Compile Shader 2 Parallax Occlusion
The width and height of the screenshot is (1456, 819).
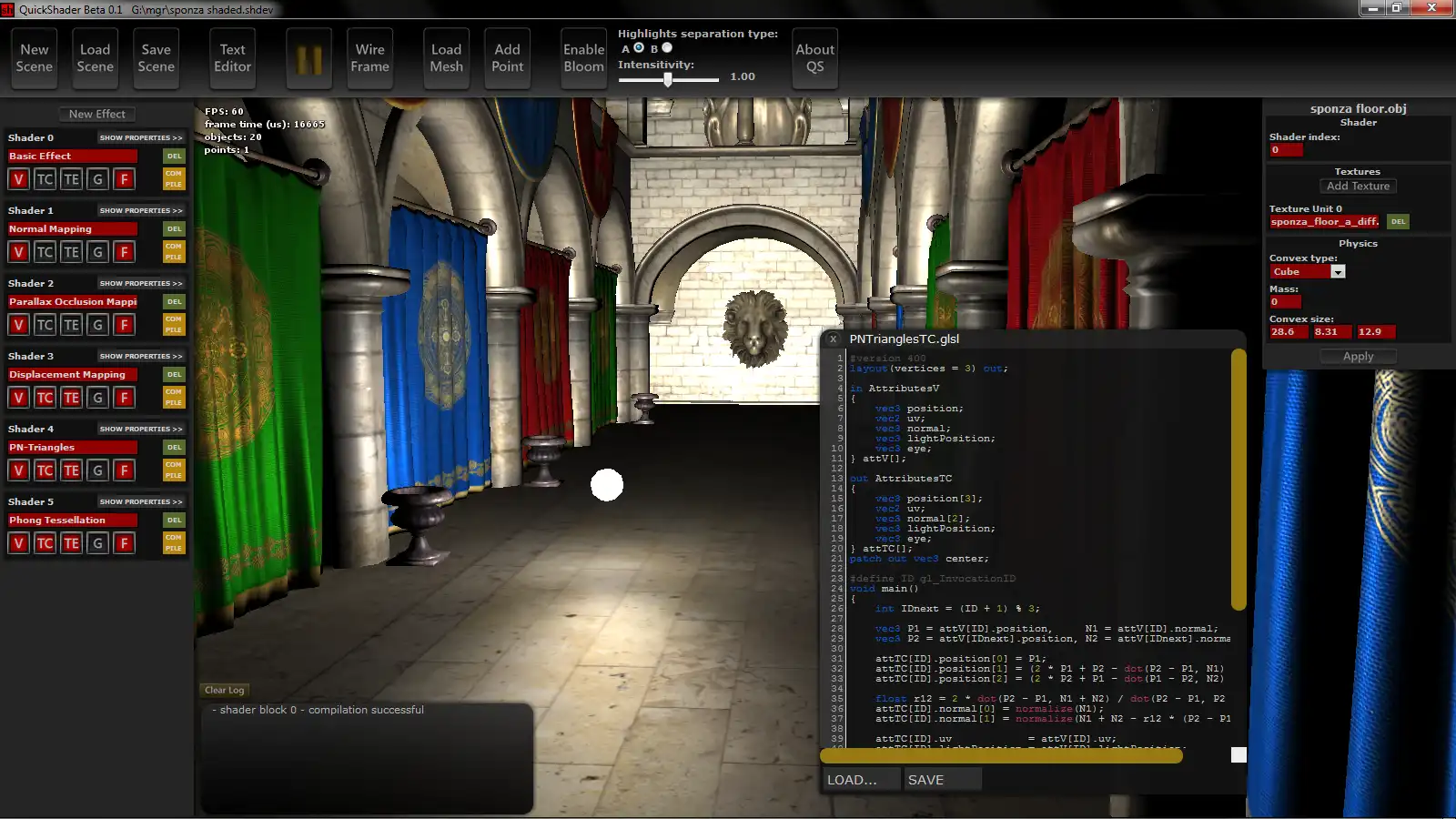pos(174,325)
